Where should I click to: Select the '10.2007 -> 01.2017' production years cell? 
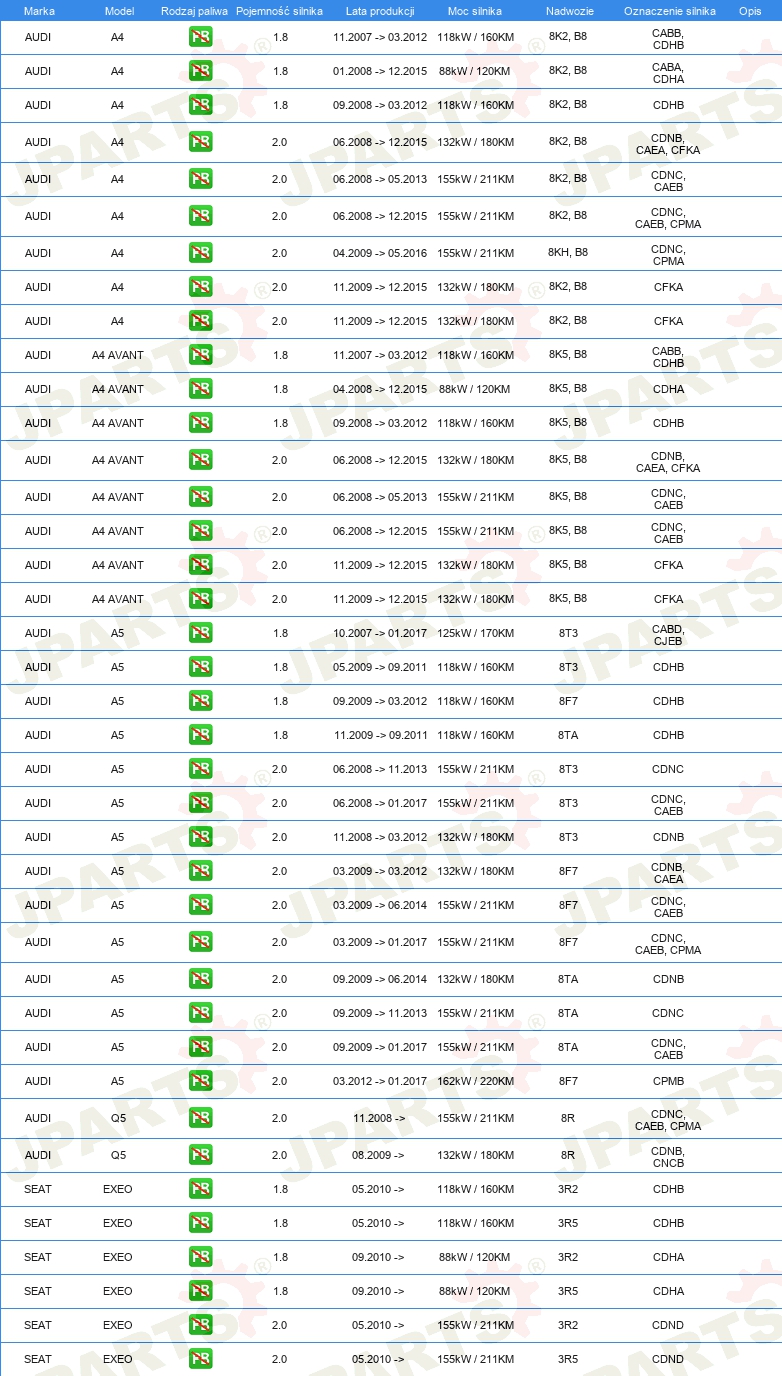point(380,633)
